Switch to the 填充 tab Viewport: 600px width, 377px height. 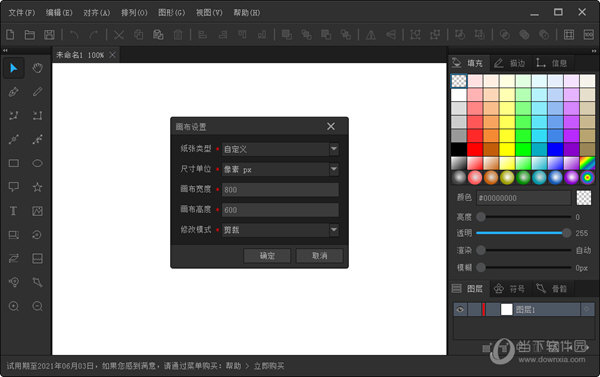(468, 63)
